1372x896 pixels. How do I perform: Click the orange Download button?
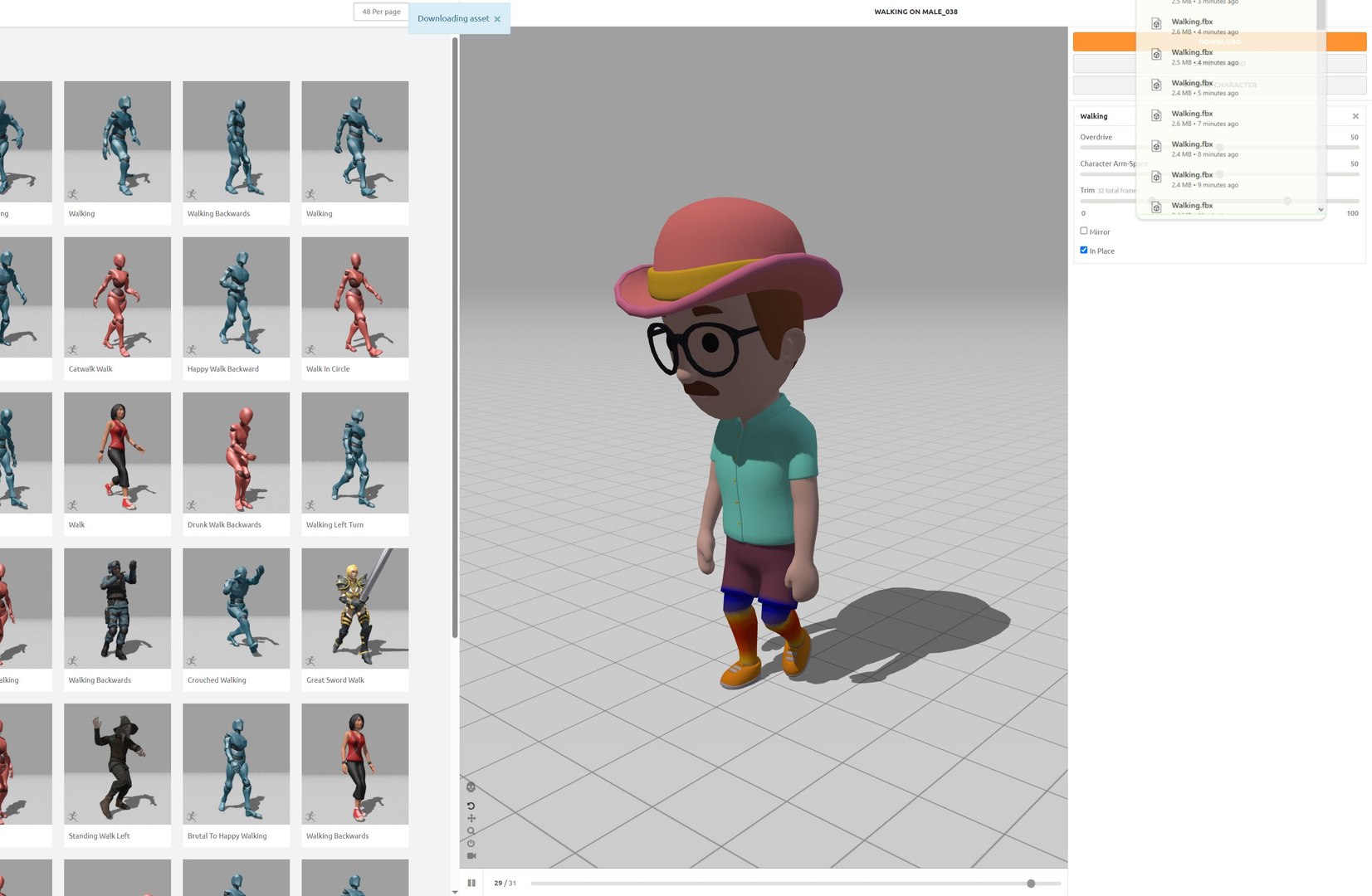[x=1219, y=41]
